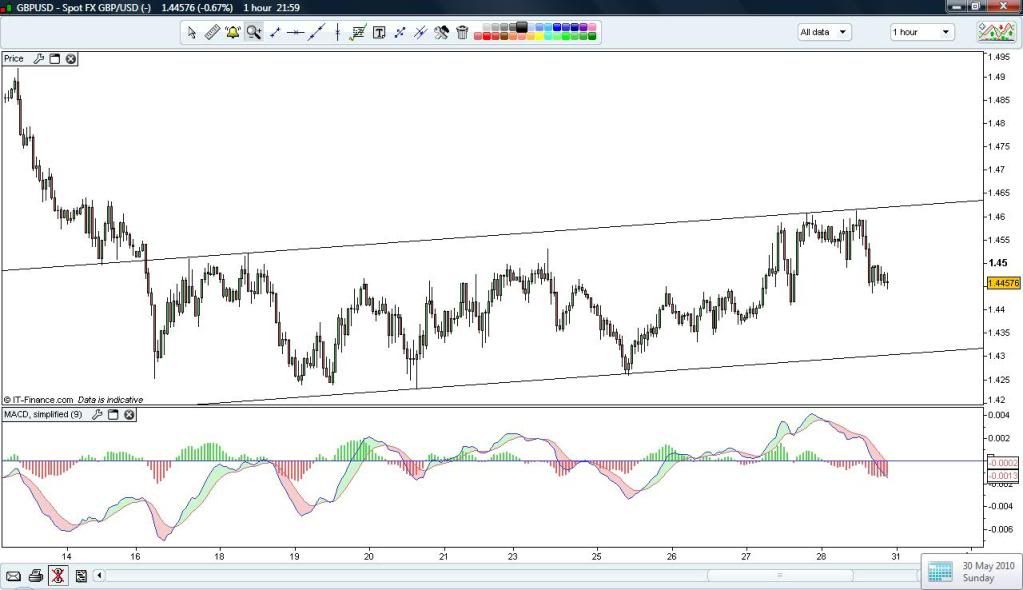1023x590 pixels.
Task: Select the purple color swatch
Action: [x=583, y=27]
